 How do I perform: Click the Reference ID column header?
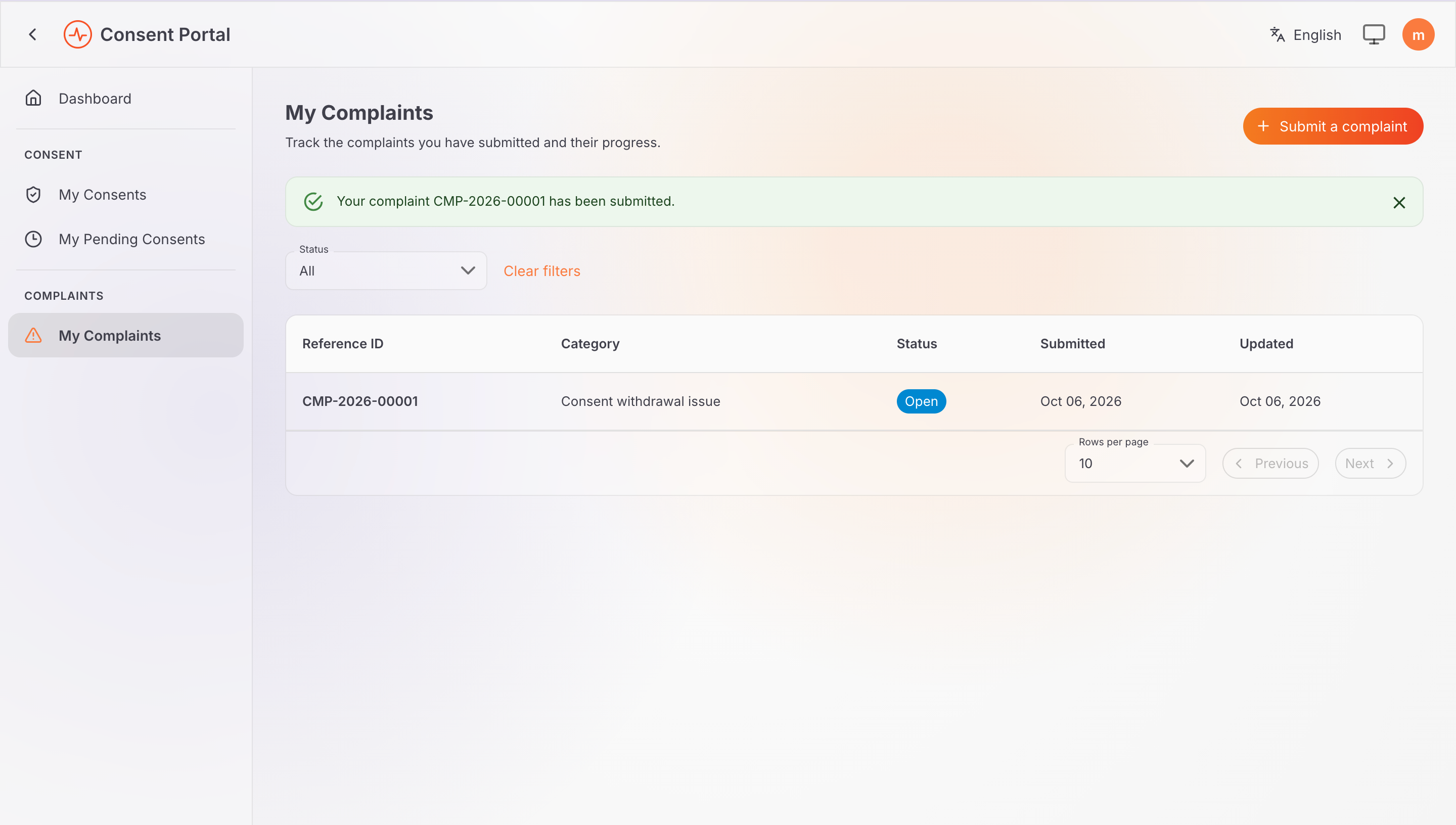click(x=343, y=343)
